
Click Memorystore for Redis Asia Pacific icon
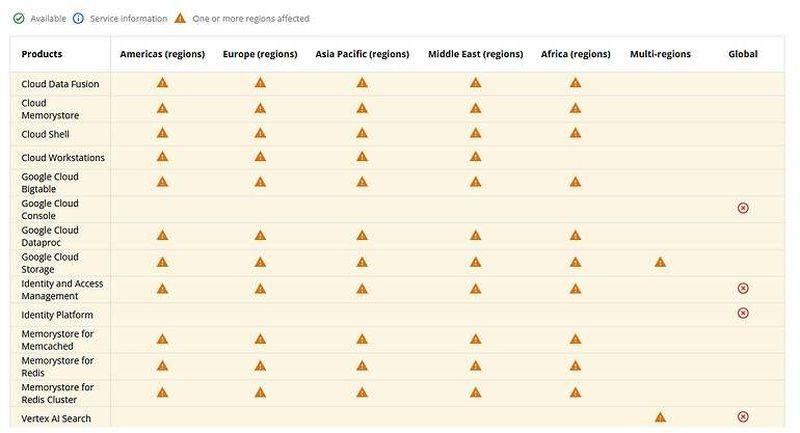tap(362, 365)
